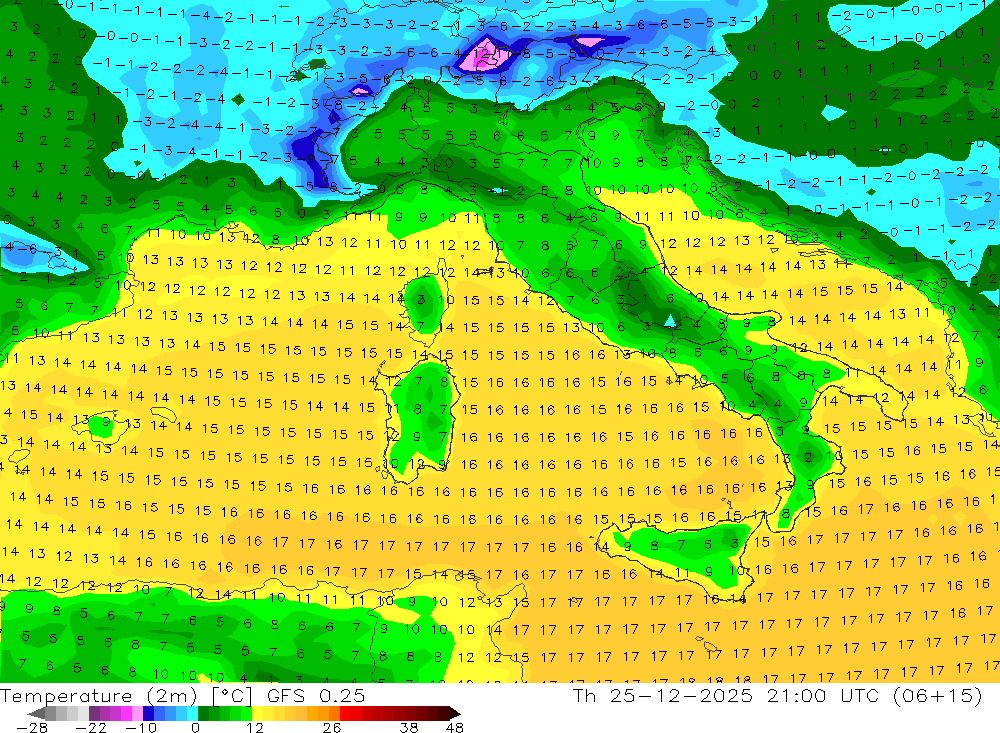This screenshot has width=1000, height=733.
Task: Click the white triangle marker in central Italy
Action: coord(670,320)
